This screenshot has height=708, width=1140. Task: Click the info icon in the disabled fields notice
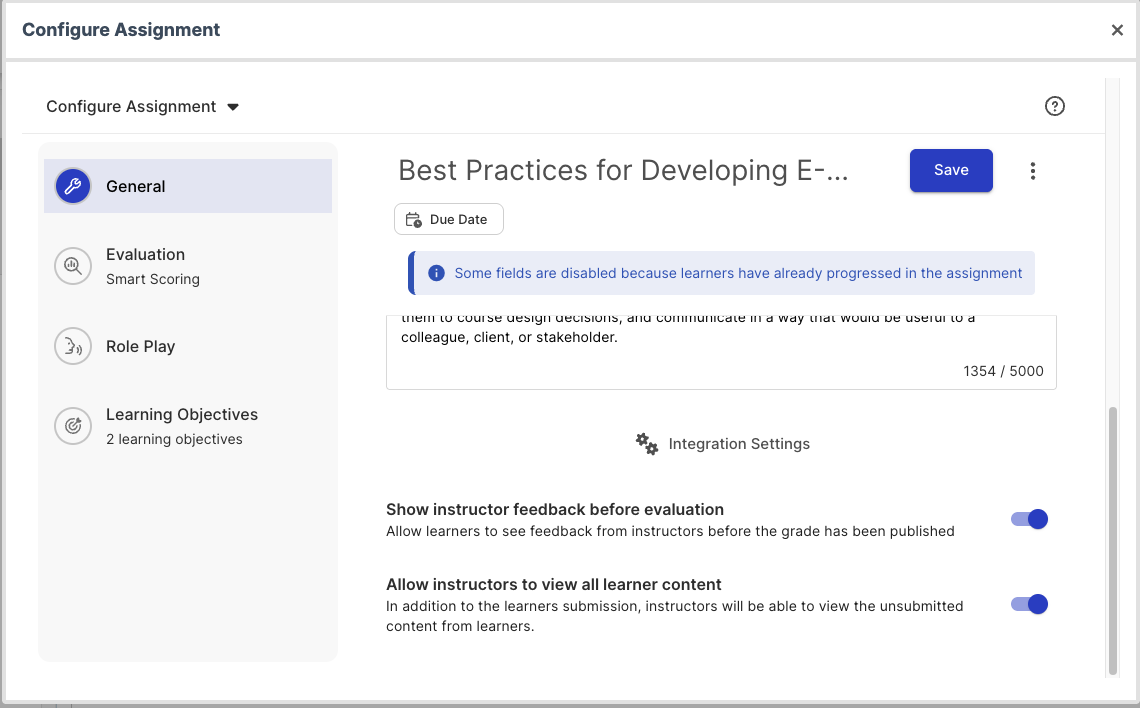coord(436,273)
